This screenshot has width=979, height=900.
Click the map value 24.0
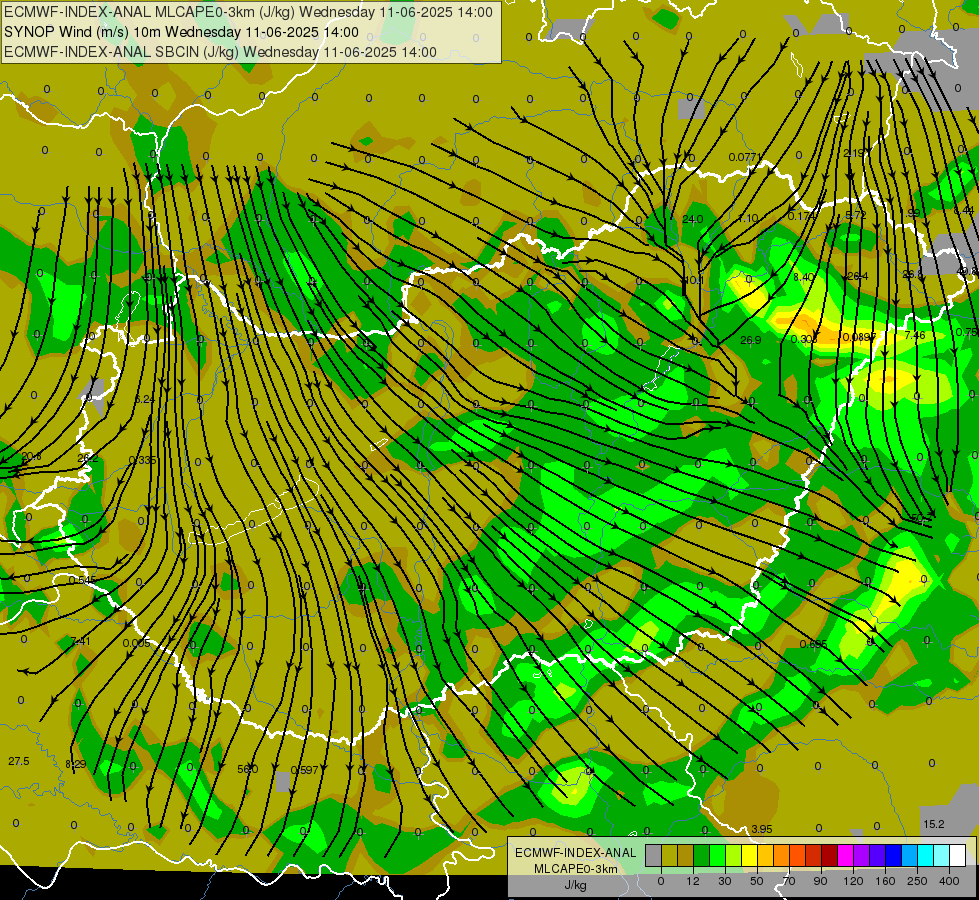click(692, 219)
